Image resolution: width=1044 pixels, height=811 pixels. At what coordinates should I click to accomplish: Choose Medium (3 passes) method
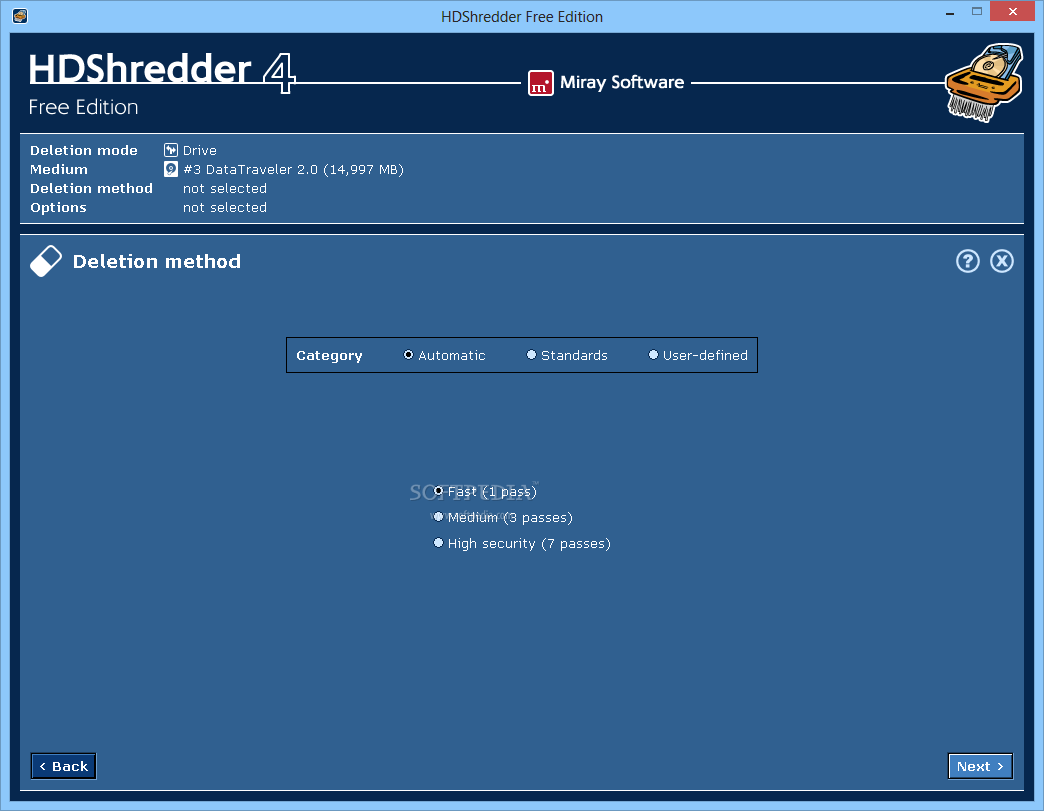click(503, 517)
